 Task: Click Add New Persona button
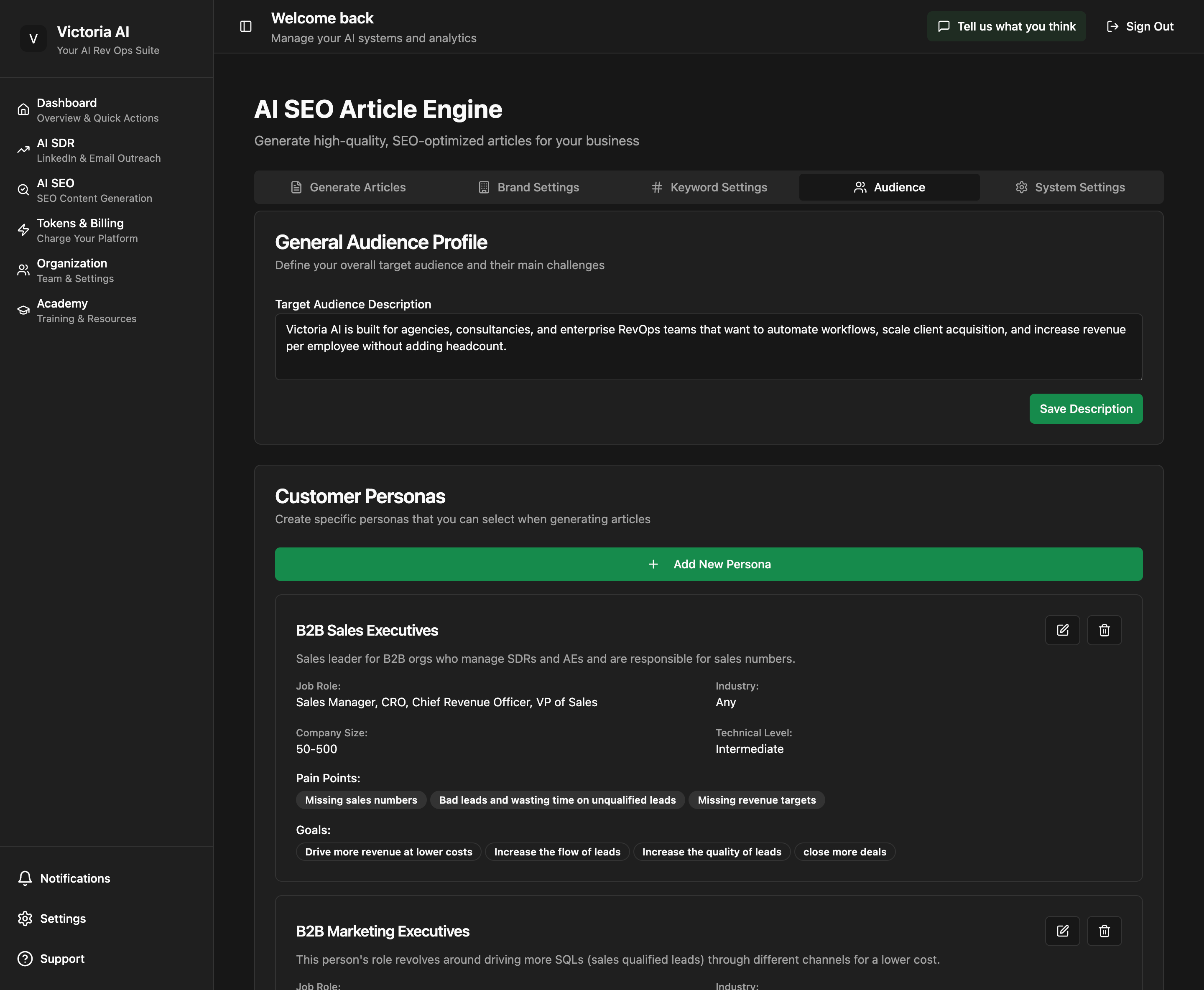pos(708,564)
